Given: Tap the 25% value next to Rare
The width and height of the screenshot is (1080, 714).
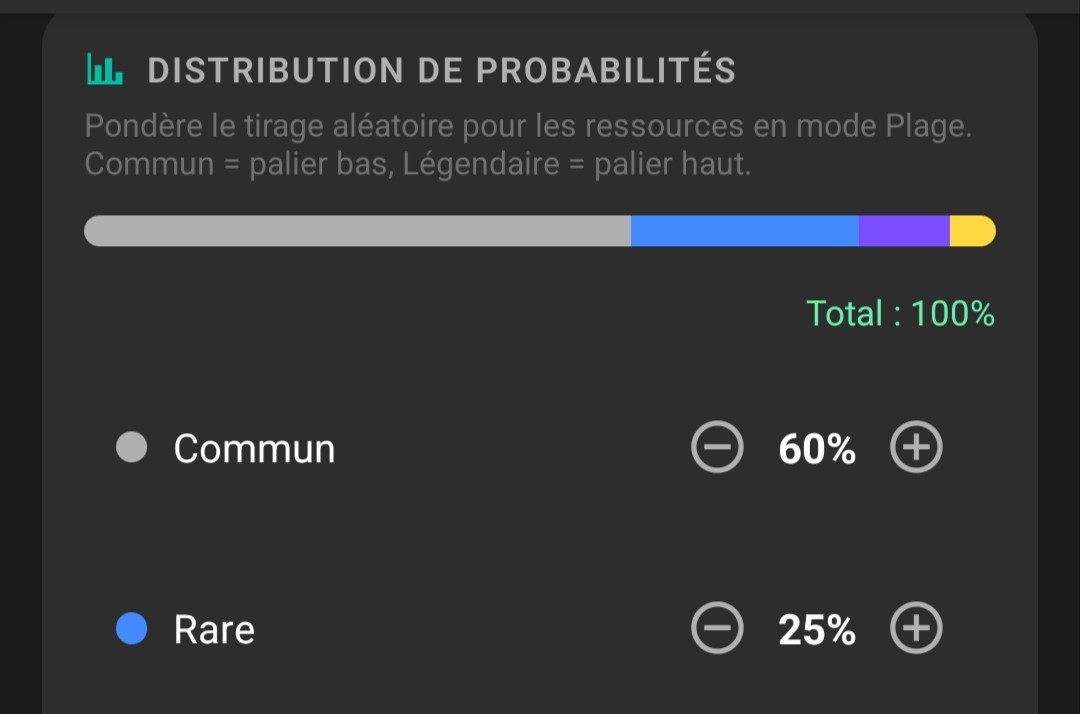Looking at the screenshot, I should [816, 629].
